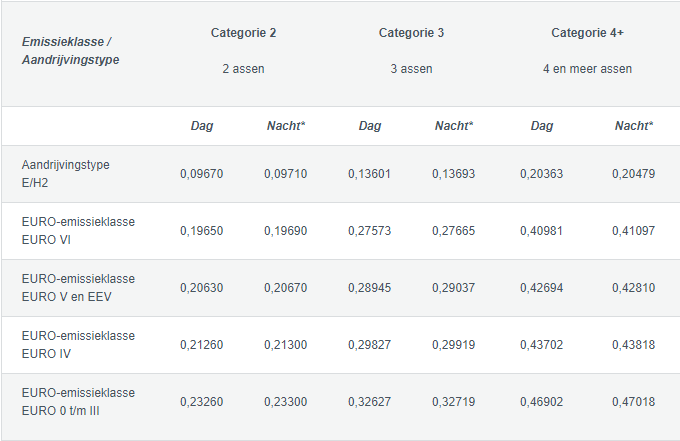Click the cell with value 0,09670
Image resolution: width=680 pixels, height=441 pixels.
[x=201, y=174]
